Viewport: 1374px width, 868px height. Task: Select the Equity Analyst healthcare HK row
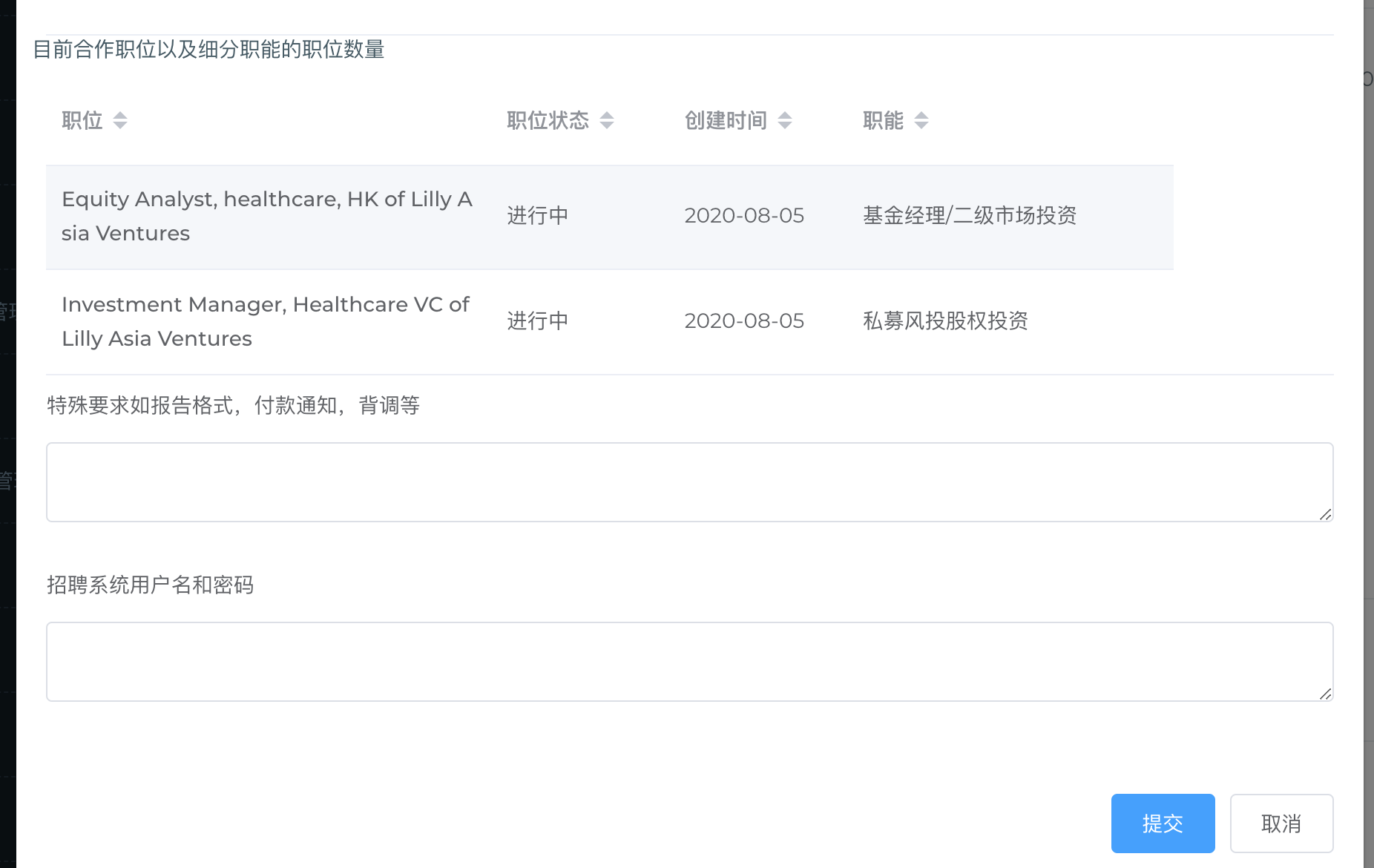(267, 216)
